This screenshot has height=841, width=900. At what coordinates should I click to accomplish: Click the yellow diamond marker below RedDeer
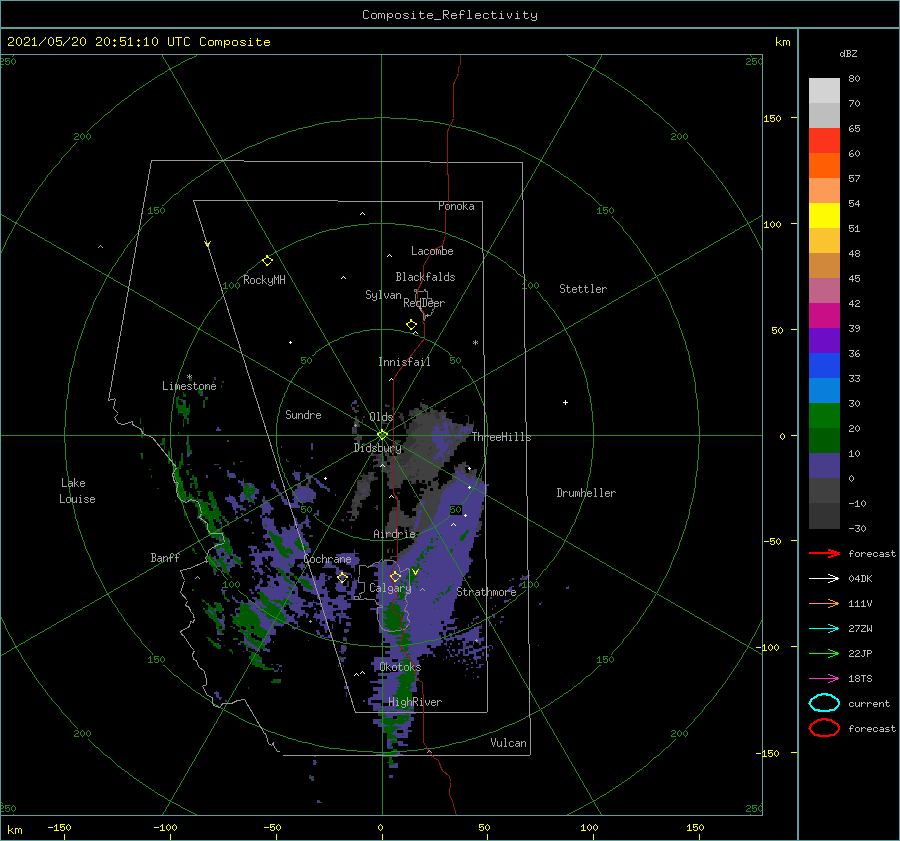tap(412, 325)
